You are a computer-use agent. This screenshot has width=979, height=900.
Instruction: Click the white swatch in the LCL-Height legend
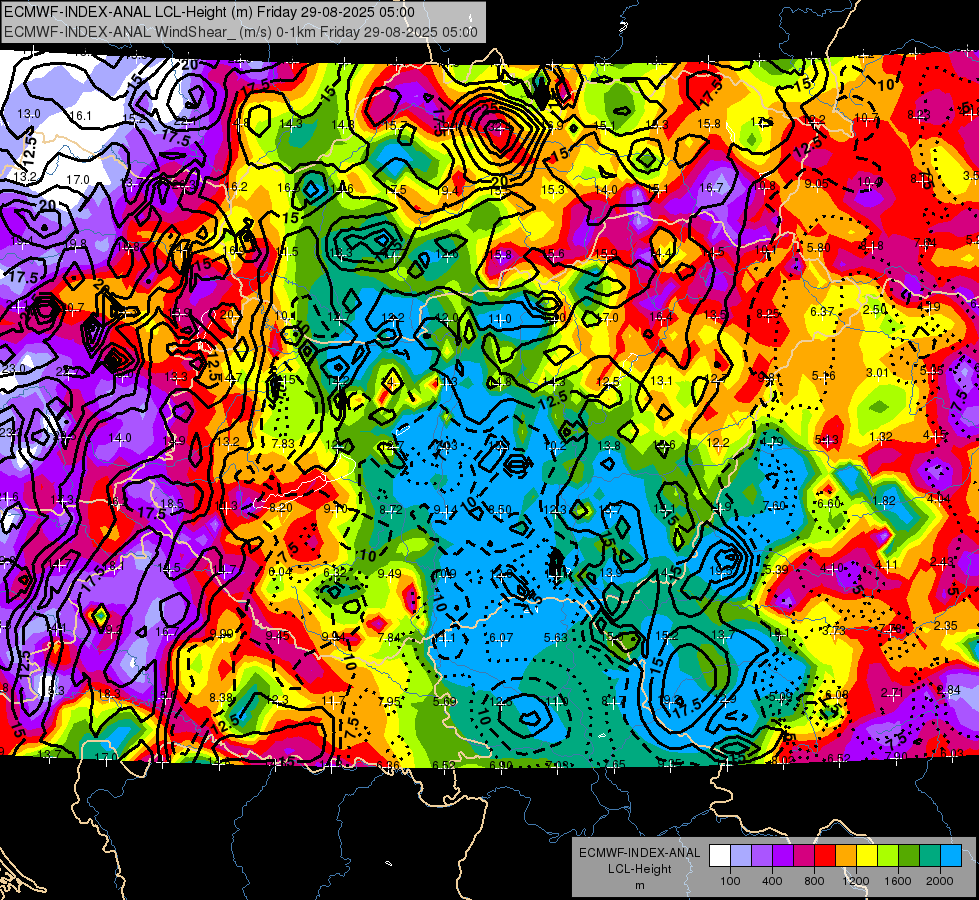pos(720,856)
